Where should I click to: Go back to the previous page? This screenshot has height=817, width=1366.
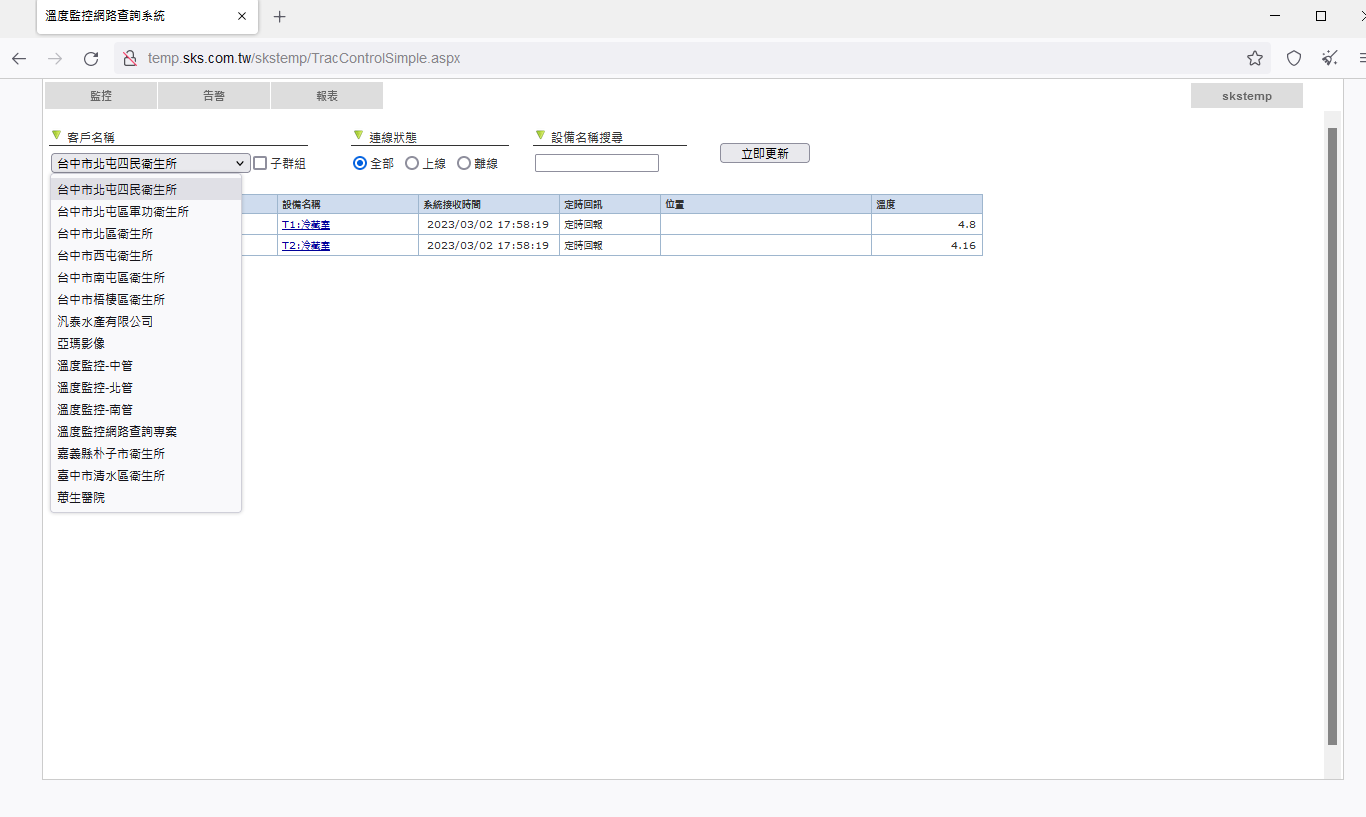pos(19,58)
